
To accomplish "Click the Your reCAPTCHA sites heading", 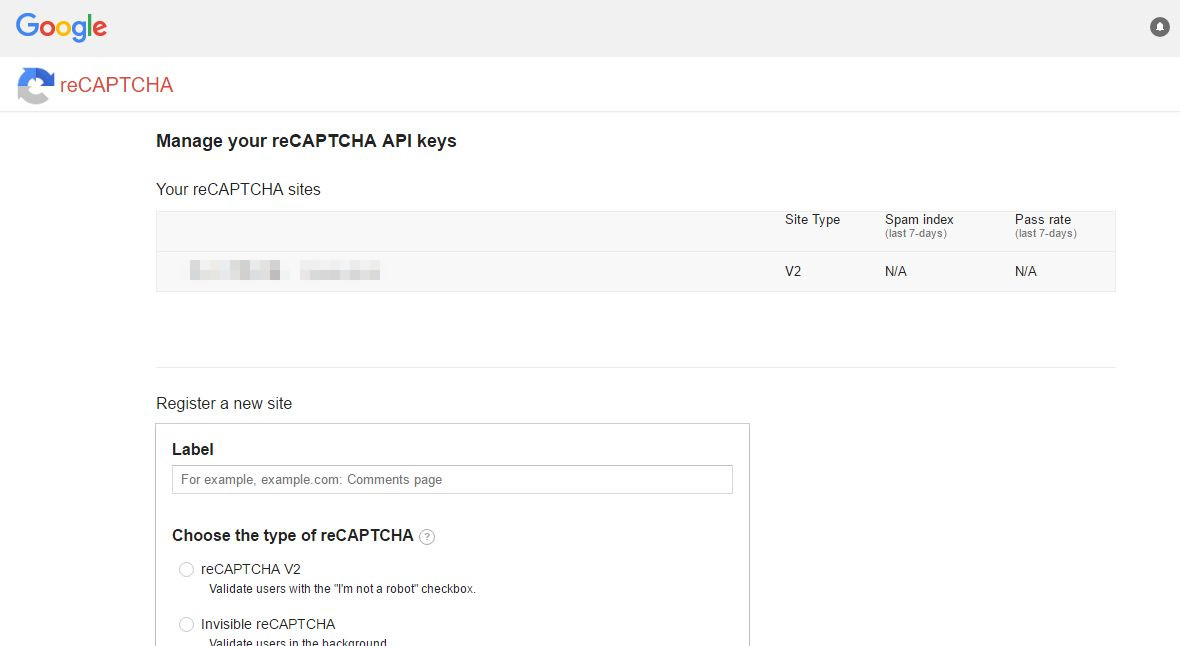I will tap(238, 190).
